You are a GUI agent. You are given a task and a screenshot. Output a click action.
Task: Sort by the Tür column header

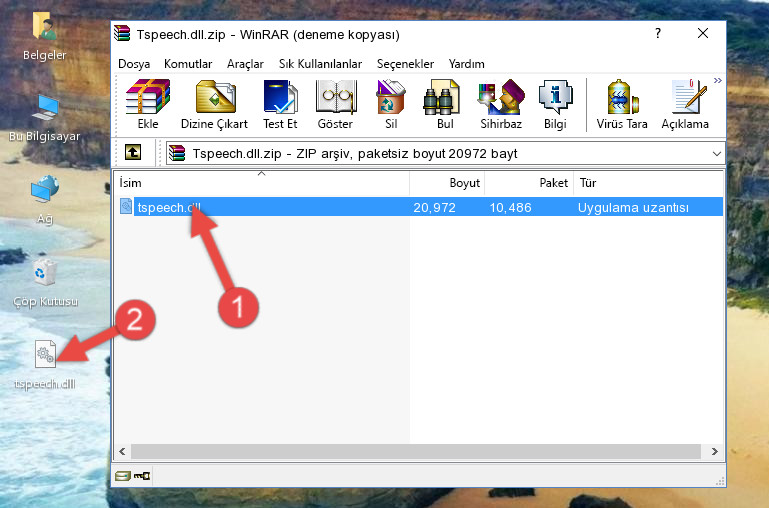click(x=648, y=182)
